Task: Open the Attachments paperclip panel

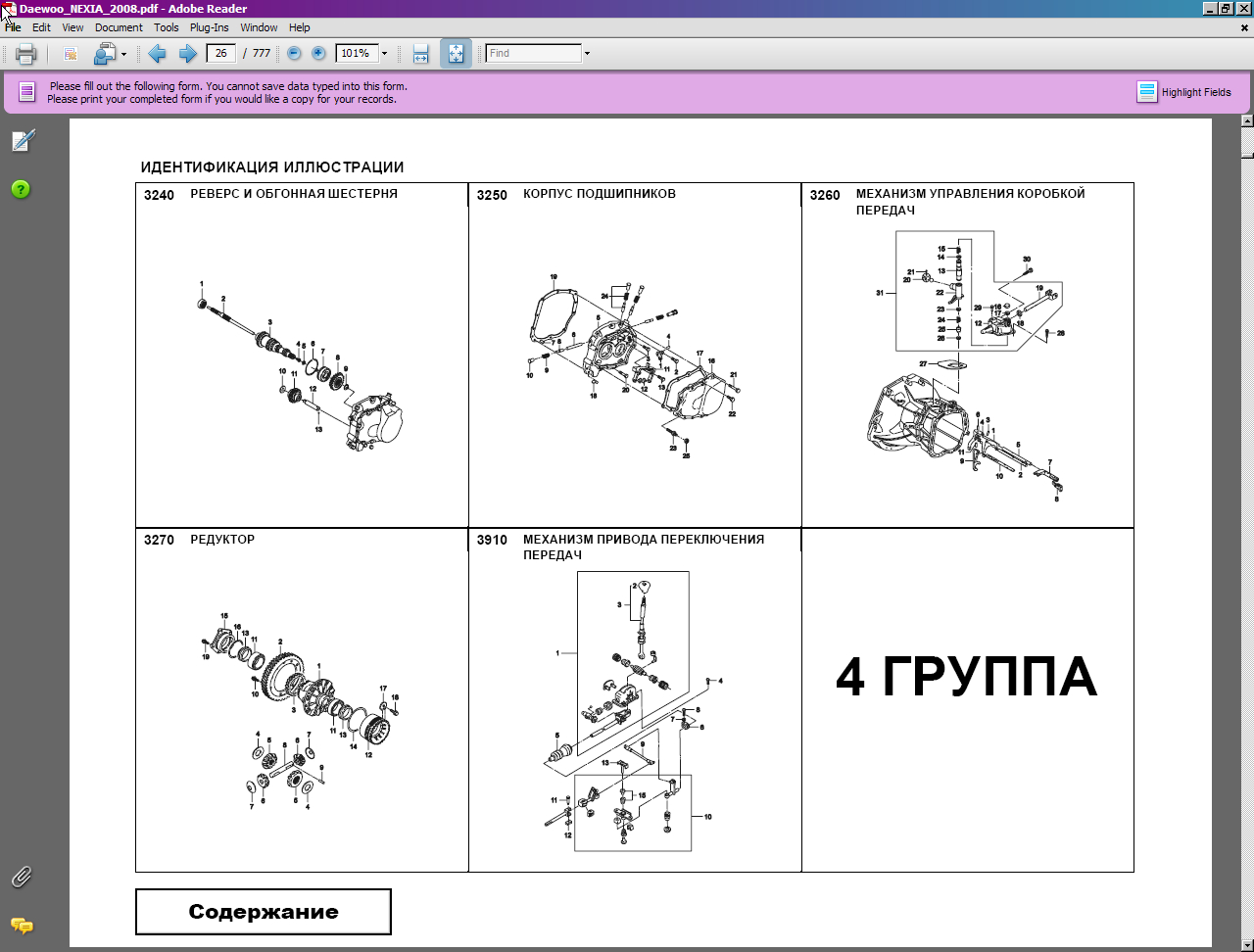Action: point(22,877)
